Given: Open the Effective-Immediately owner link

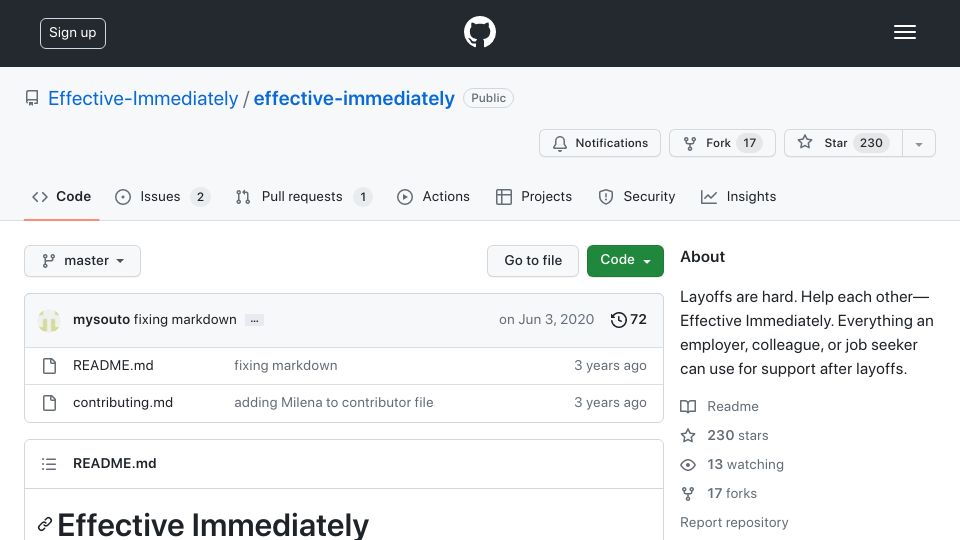Looking at the screenshot, I should tap(143, 98).
